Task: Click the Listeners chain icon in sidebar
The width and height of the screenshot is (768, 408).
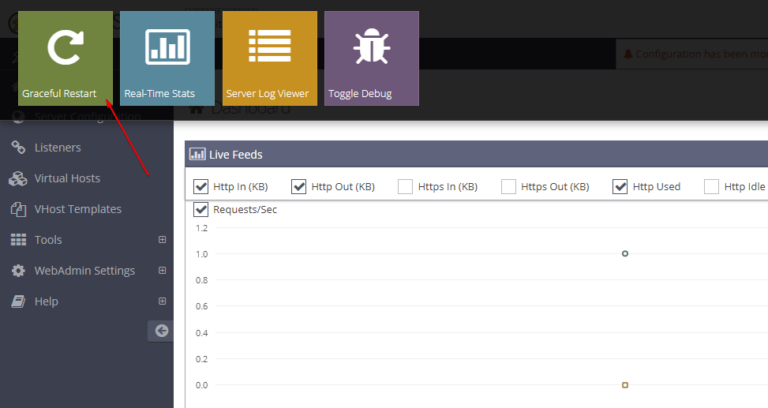Action: 17,148
